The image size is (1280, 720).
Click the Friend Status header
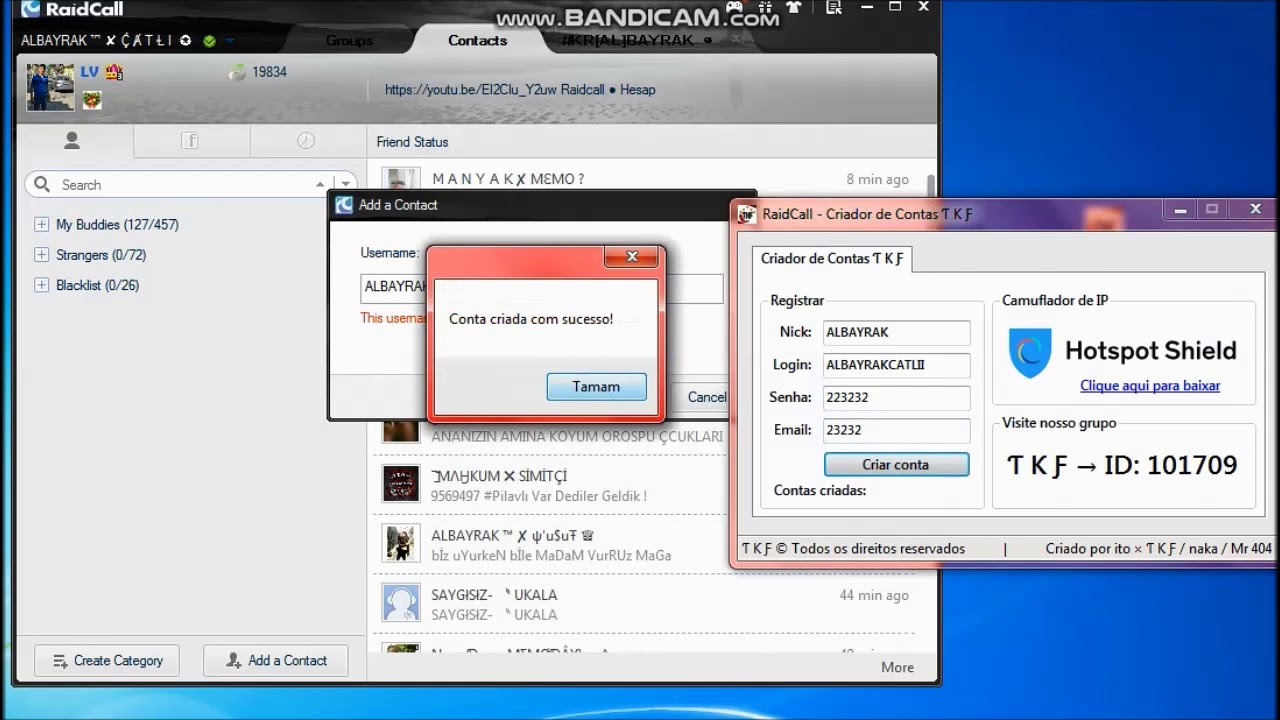coord(412,142)
